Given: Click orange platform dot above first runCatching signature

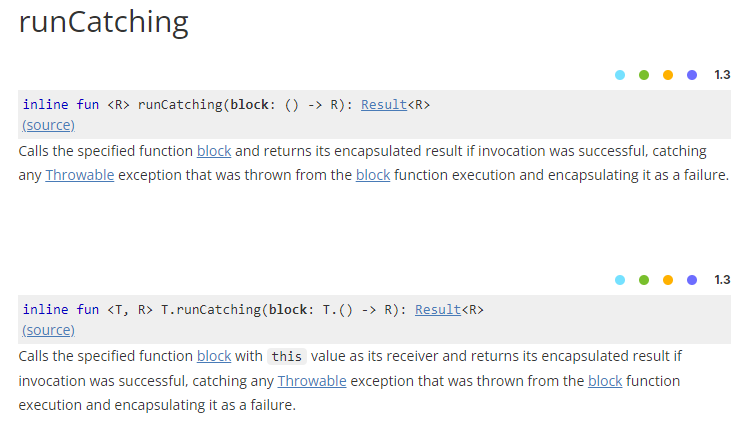Looking at the screenshot, I should tap(668, 75).
